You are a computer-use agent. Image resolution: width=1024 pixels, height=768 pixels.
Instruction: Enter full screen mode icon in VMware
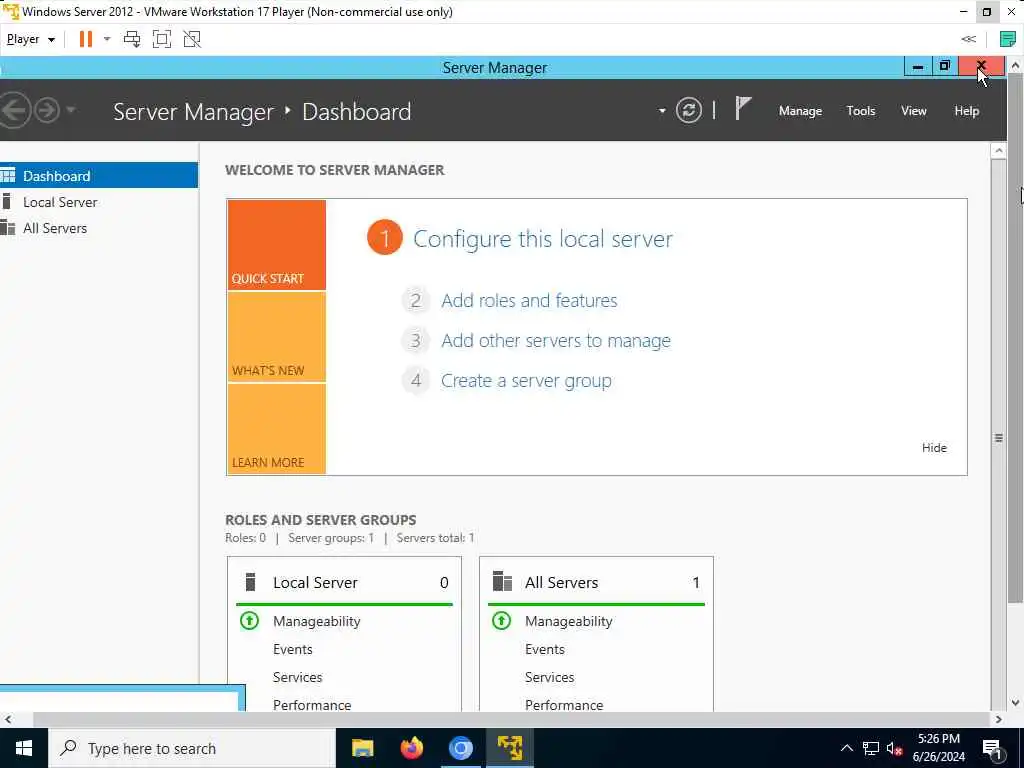[162, 39]
